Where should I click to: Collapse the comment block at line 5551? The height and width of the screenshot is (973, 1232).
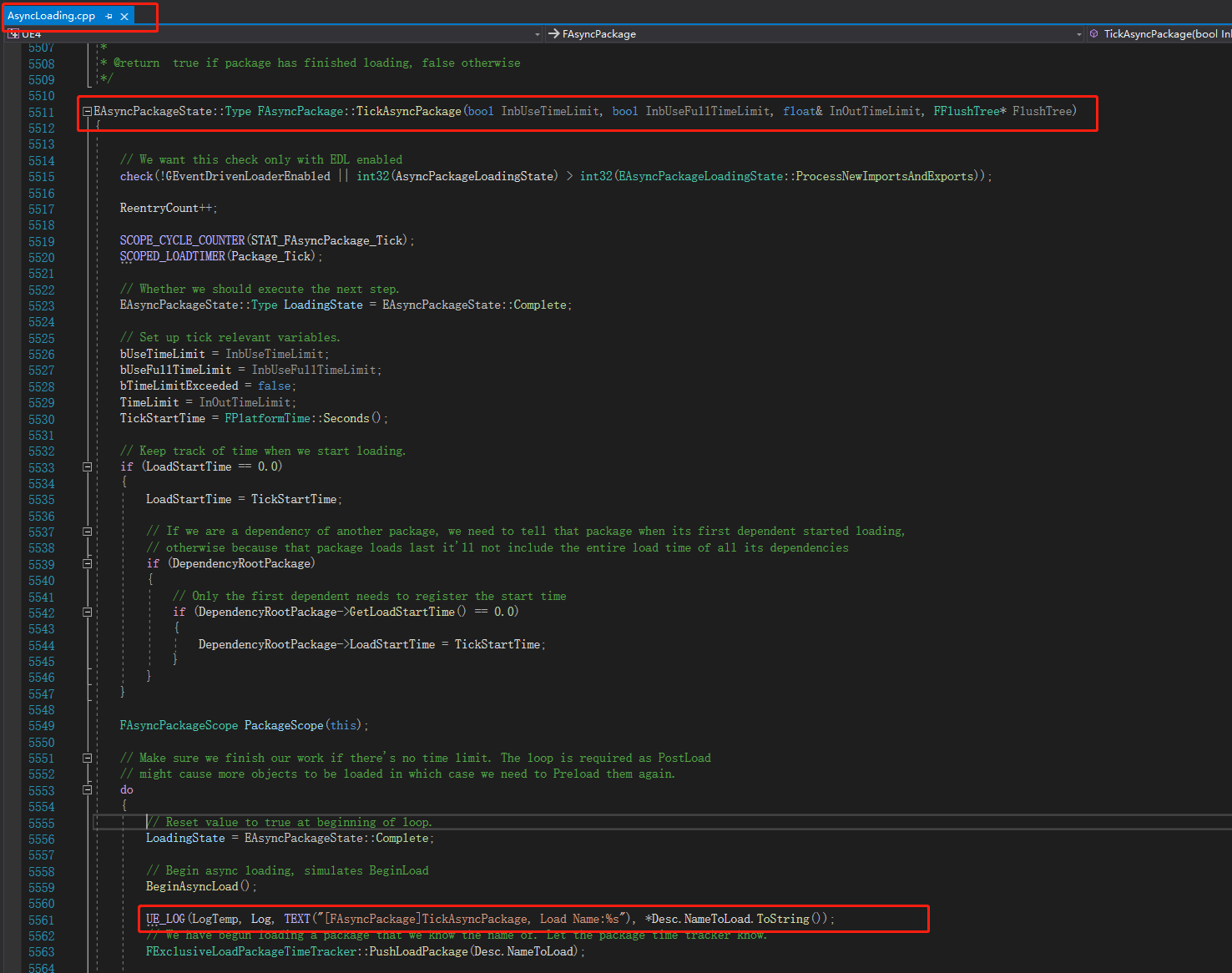click(87, 758)
